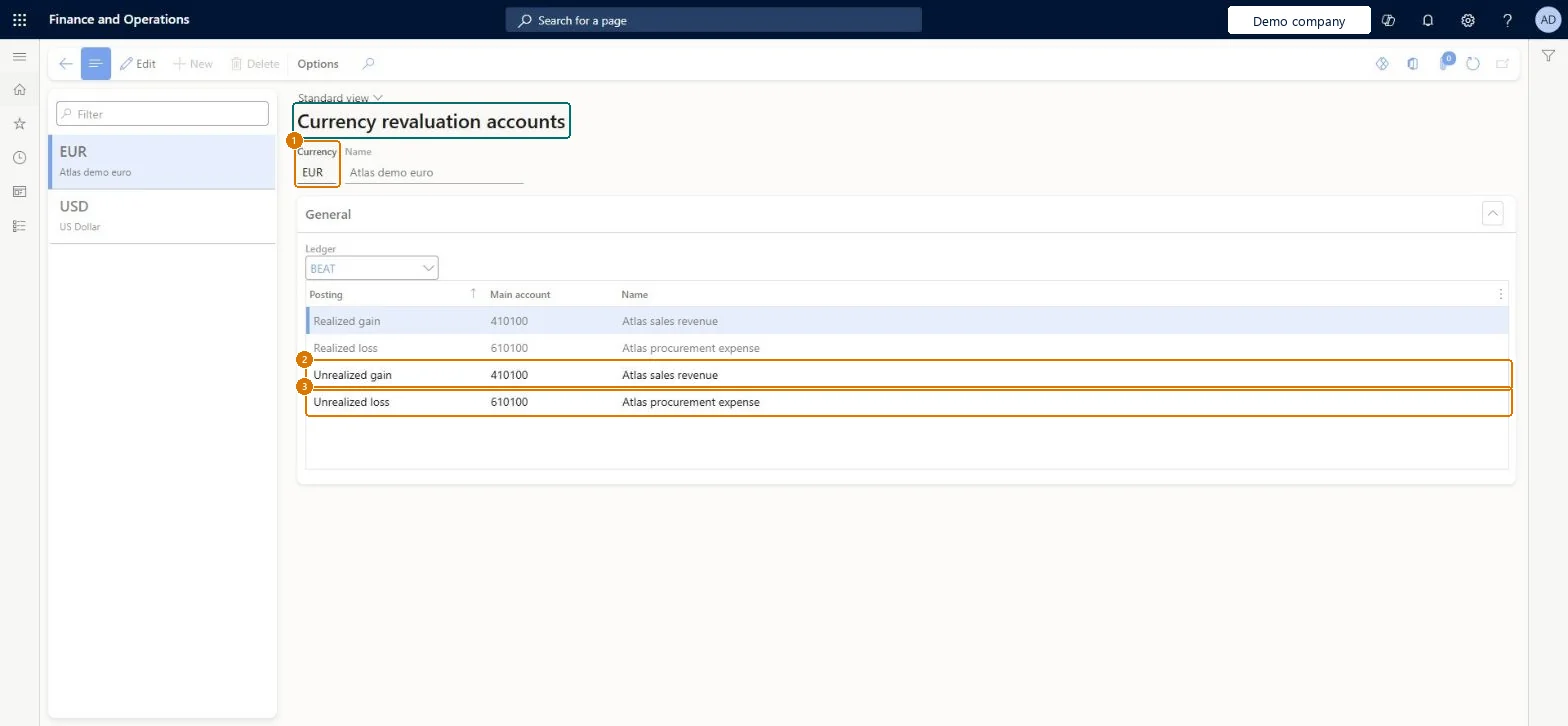Open Workspaces icon in the sidebar

click(x=19, y=192)
